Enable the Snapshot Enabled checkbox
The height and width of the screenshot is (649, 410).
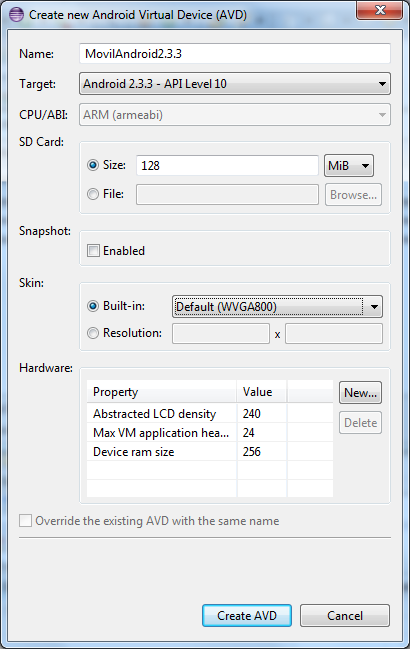coord(93,250)
